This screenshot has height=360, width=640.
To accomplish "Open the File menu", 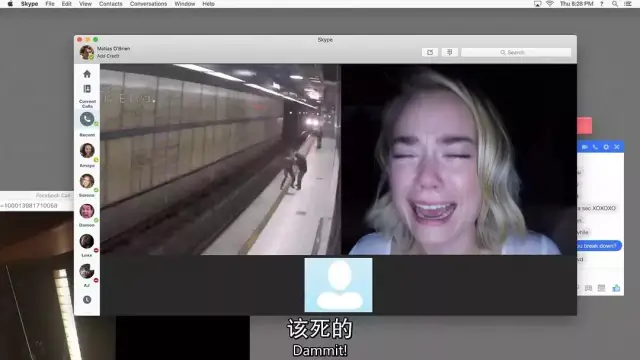I will pos(50,4).
